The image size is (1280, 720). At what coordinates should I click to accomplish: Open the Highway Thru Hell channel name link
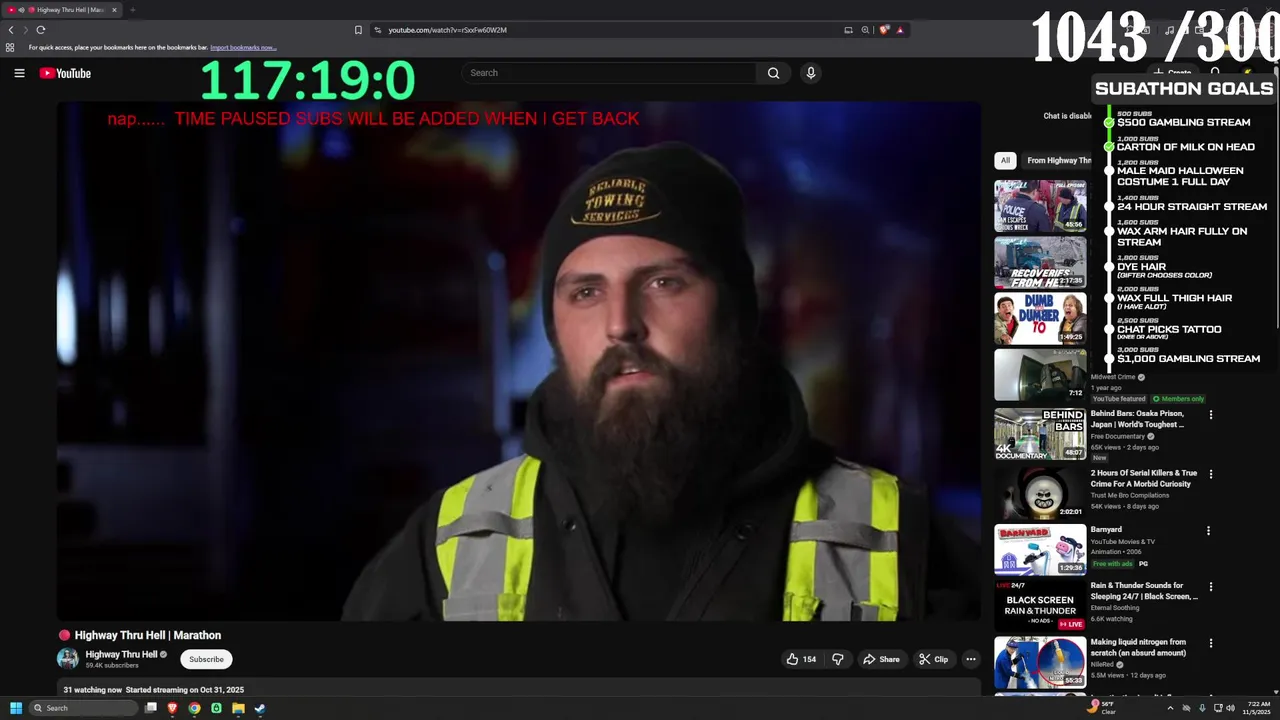pos(121,654)
